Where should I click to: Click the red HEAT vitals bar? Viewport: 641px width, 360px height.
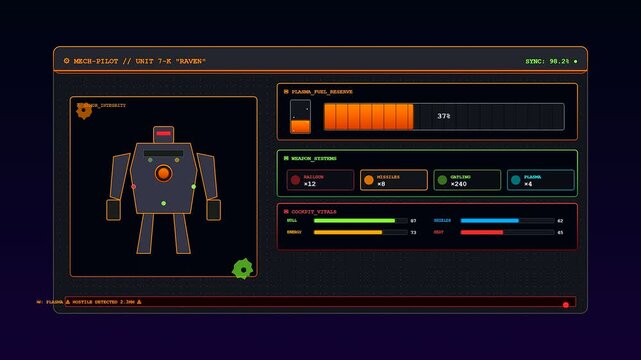pos(507,232)
